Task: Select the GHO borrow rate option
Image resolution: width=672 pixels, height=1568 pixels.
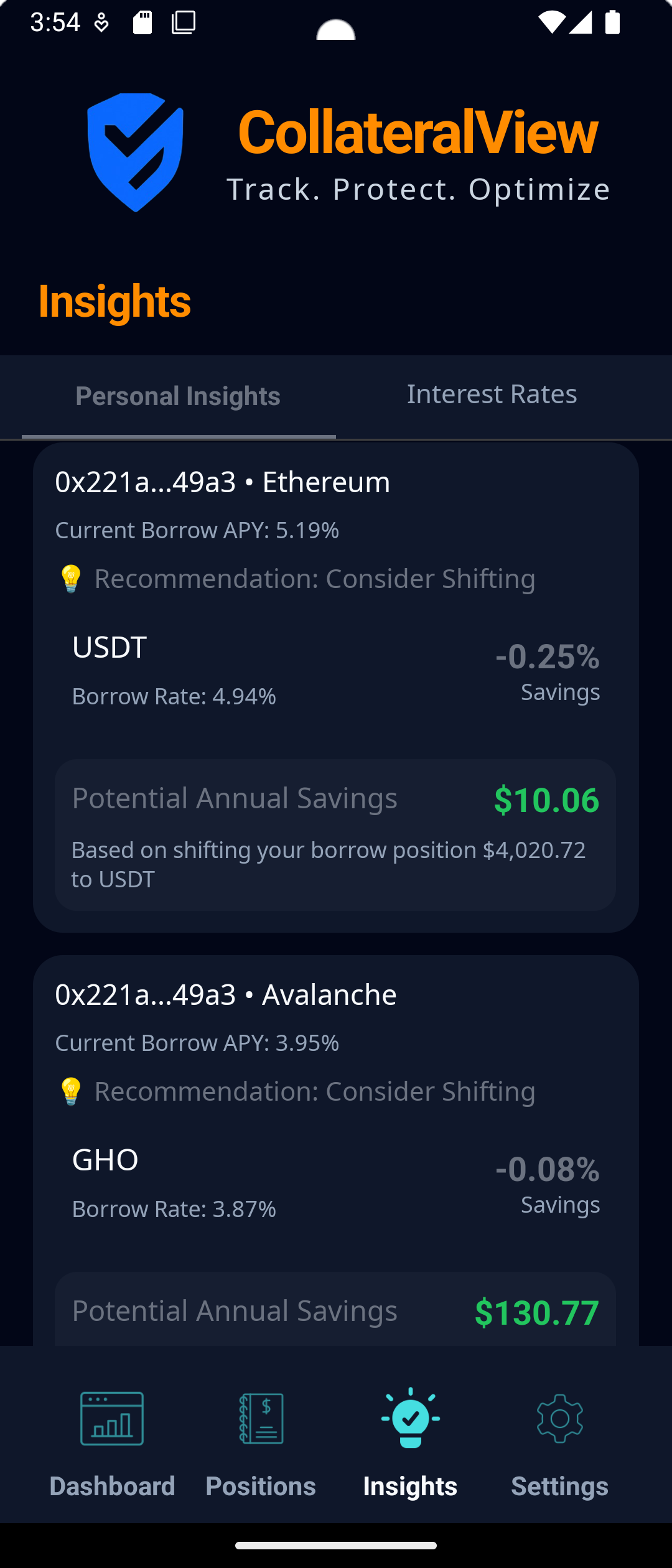Action: tap(174, 1183)
